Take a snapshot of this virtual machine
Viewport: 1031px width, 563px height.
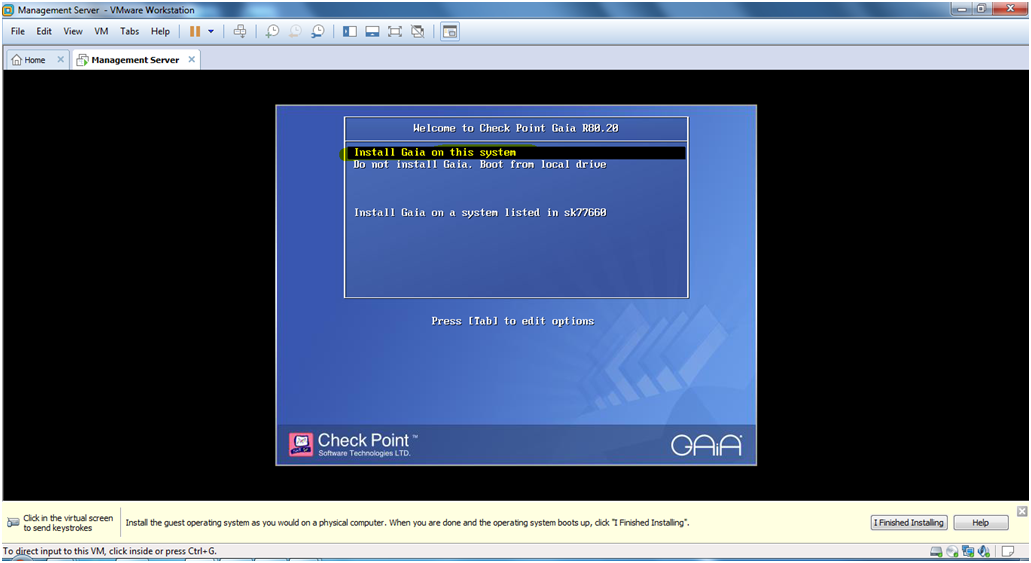[x=272, y=32]
